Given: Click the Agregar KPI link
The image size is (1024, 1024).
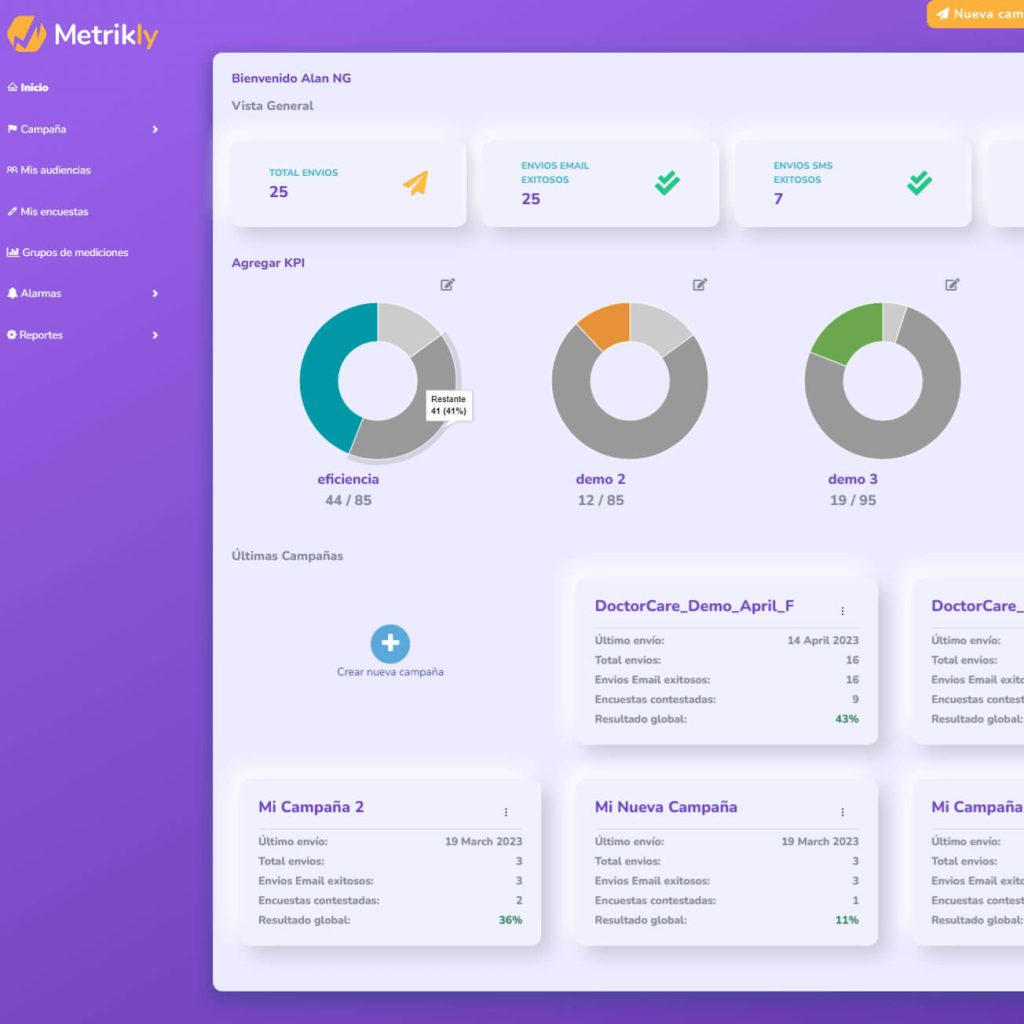Looking at the screenshot, I should tap(268, 263).
